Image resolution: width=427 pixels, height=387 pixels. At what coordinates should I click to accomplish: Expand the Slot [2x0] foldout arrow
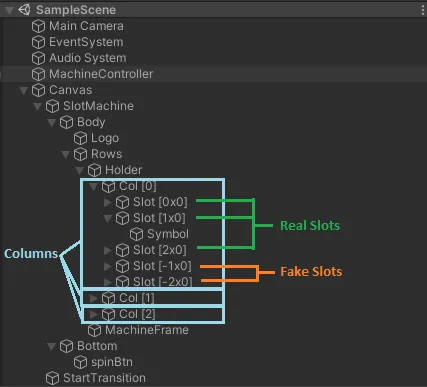[x=107, y=250]
